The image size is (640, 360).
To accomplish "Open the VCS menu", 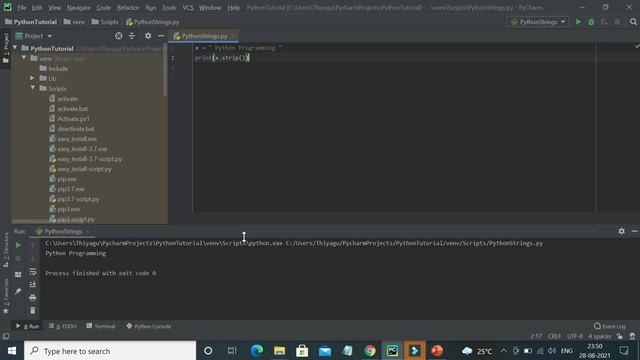I will click(188, 8).
